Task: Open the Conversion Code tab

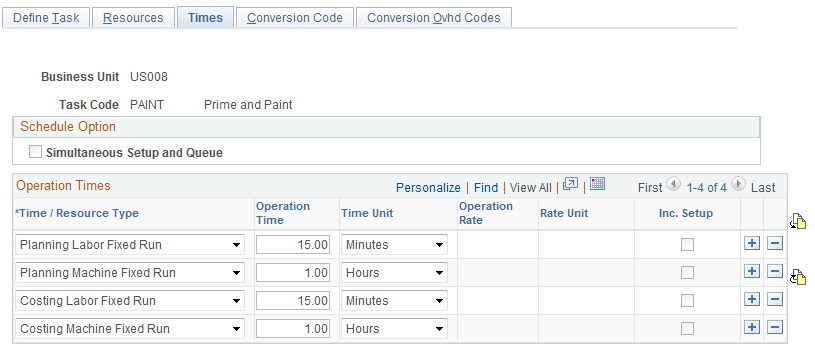Action: click(295, 17)
